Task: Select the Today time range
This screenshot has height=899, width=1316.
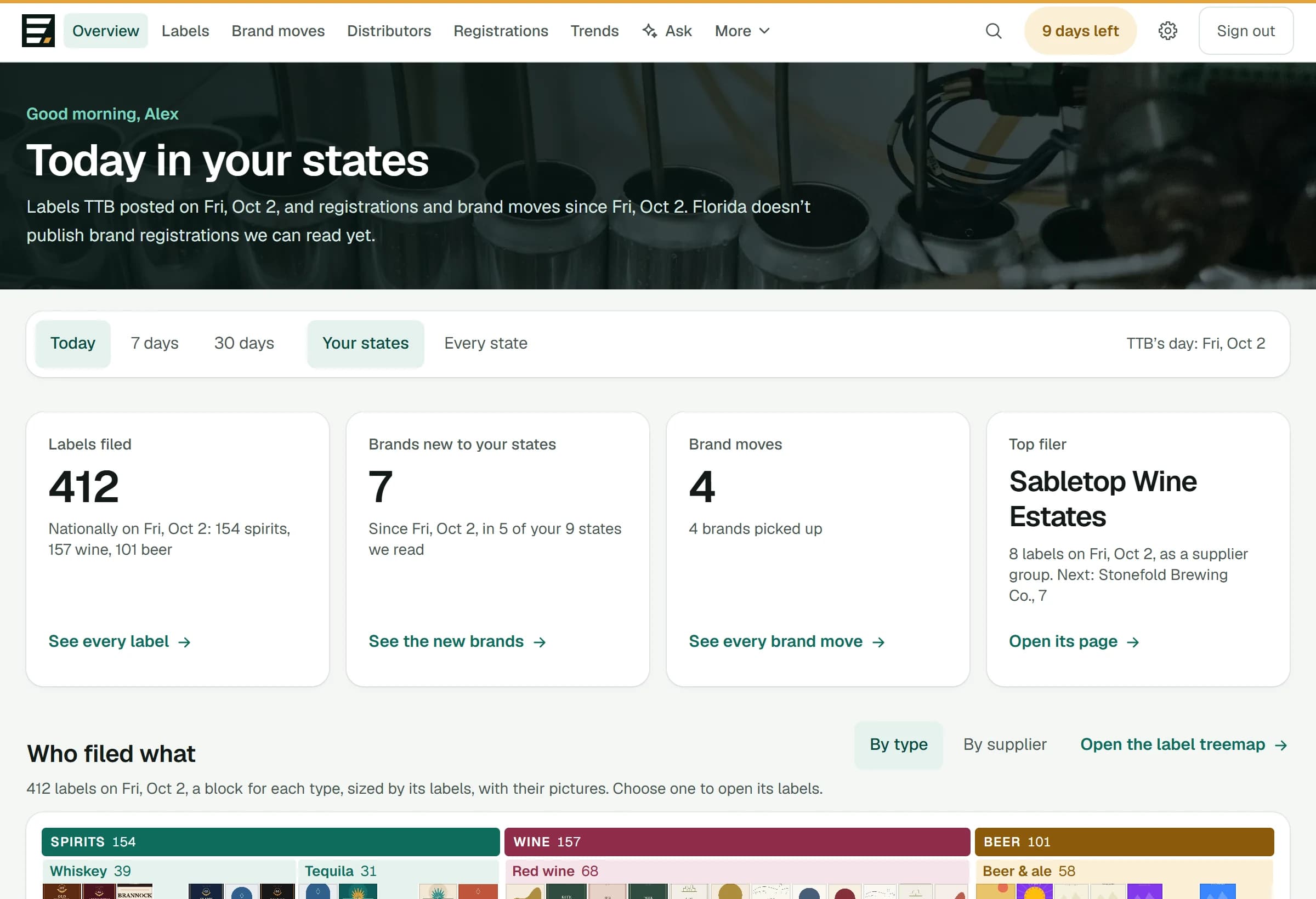Action: [x=72, y=343]
